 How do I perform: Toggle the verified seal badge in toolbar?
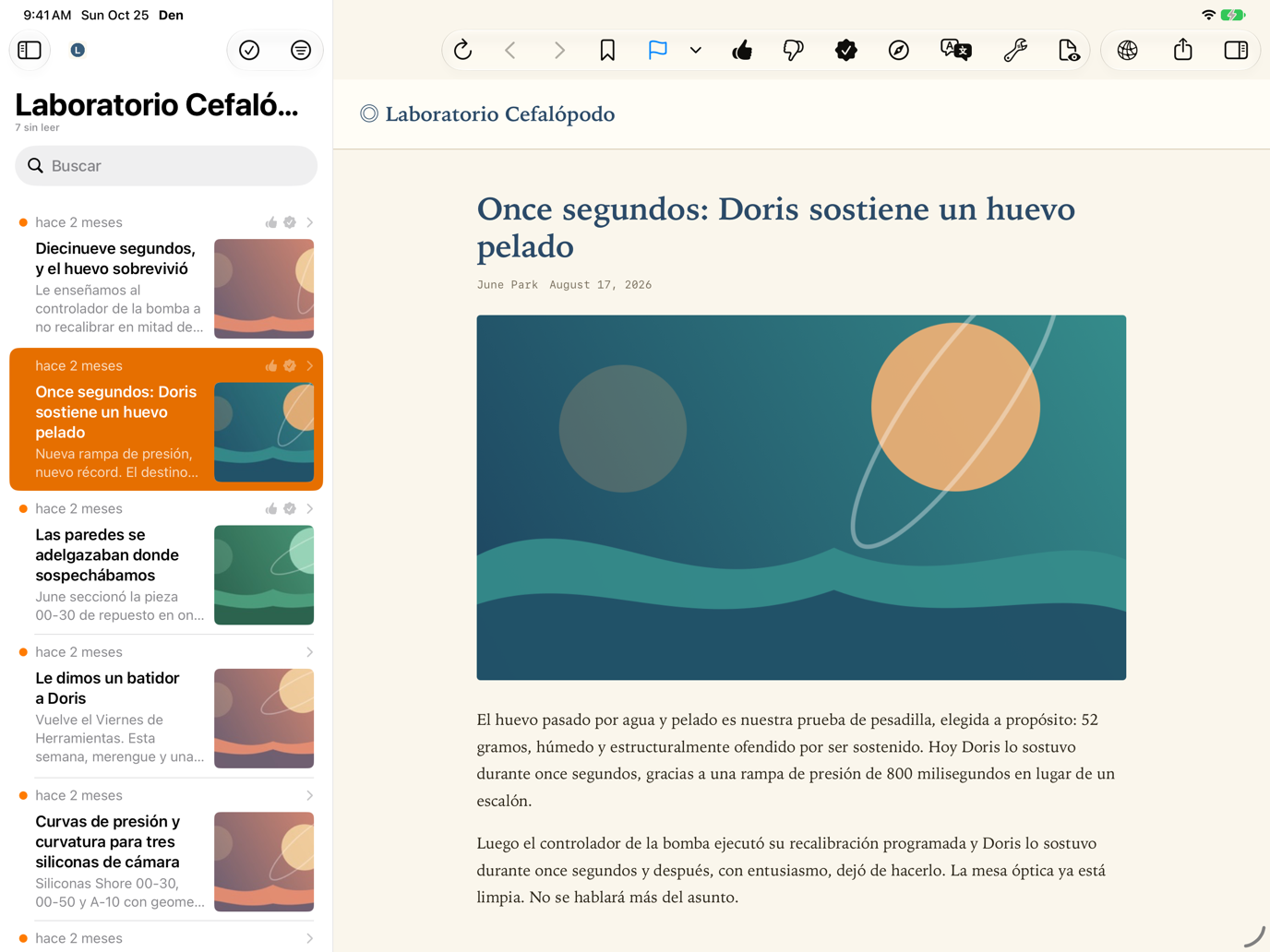point(845,50)
